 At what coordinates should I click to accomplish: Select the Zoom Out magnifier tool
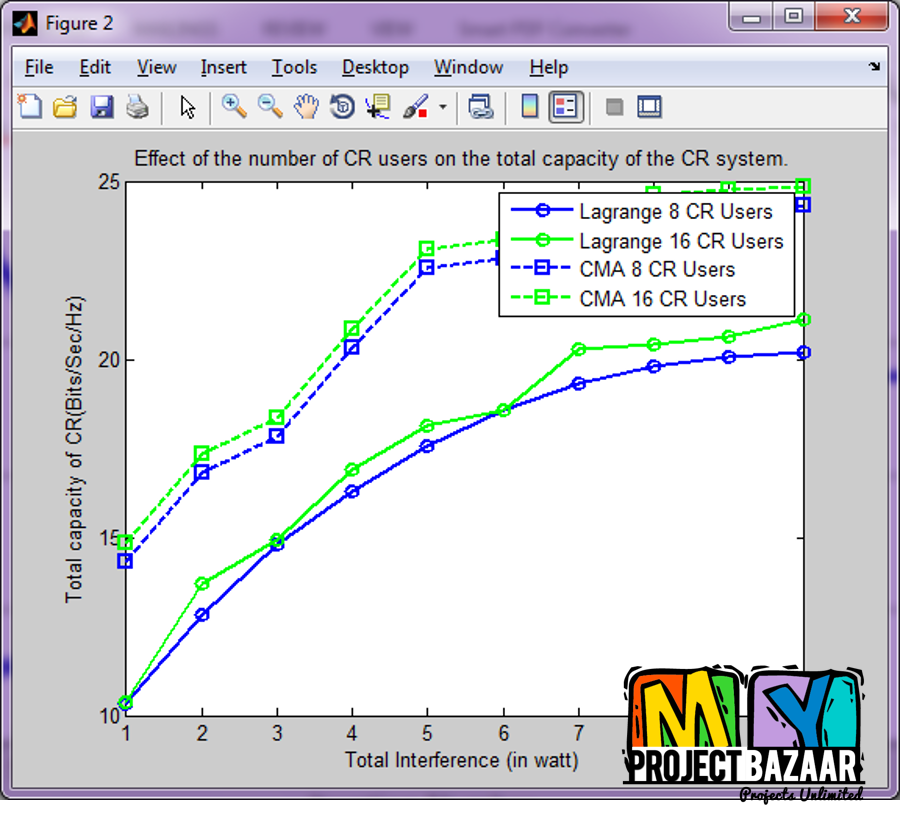270,107
